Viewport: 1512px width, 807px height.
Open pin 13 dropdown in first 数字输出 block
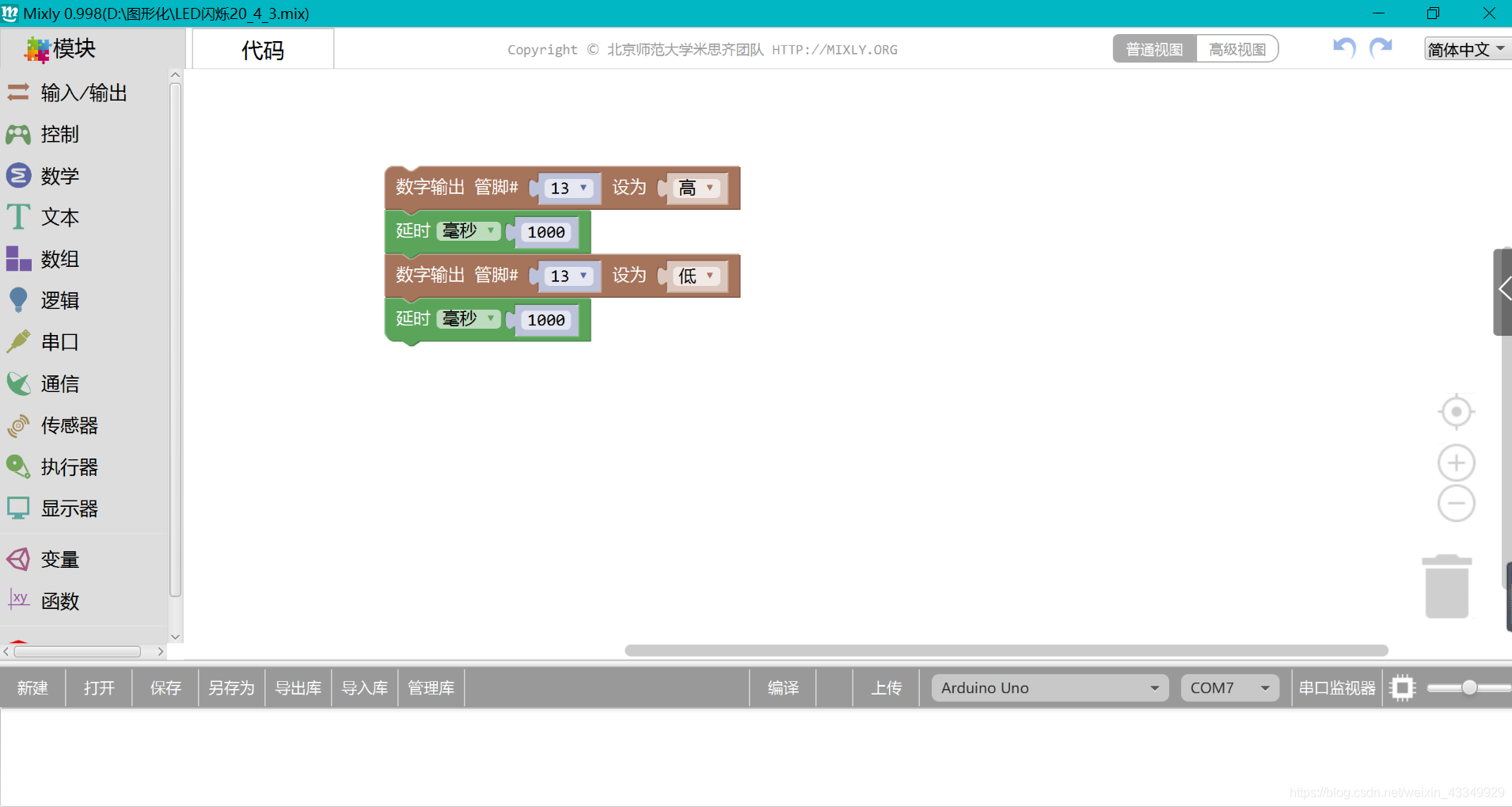coord(569,188)
